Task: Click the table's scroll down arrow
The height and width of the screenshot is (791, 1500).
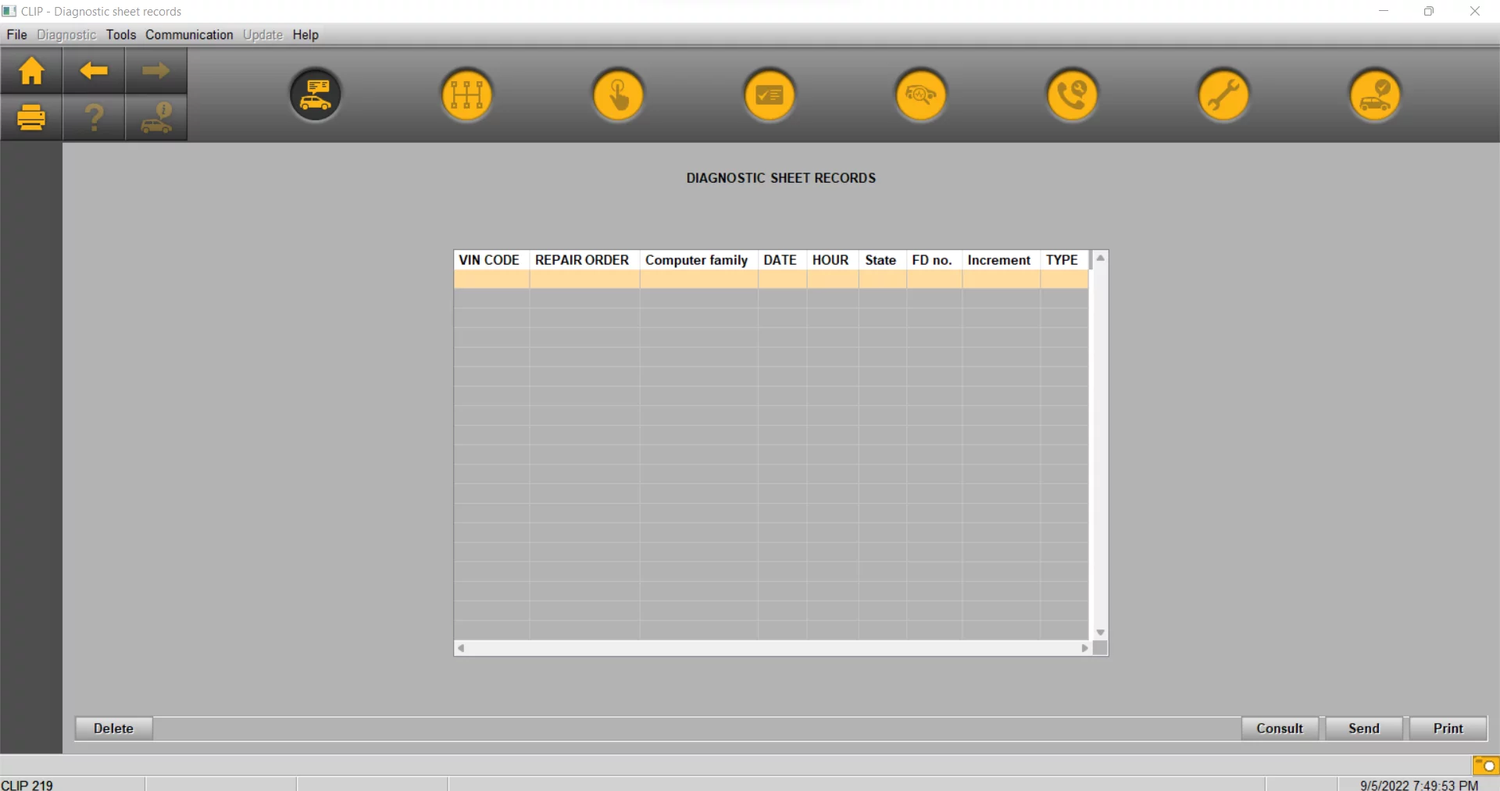Action: (1100, 632)
